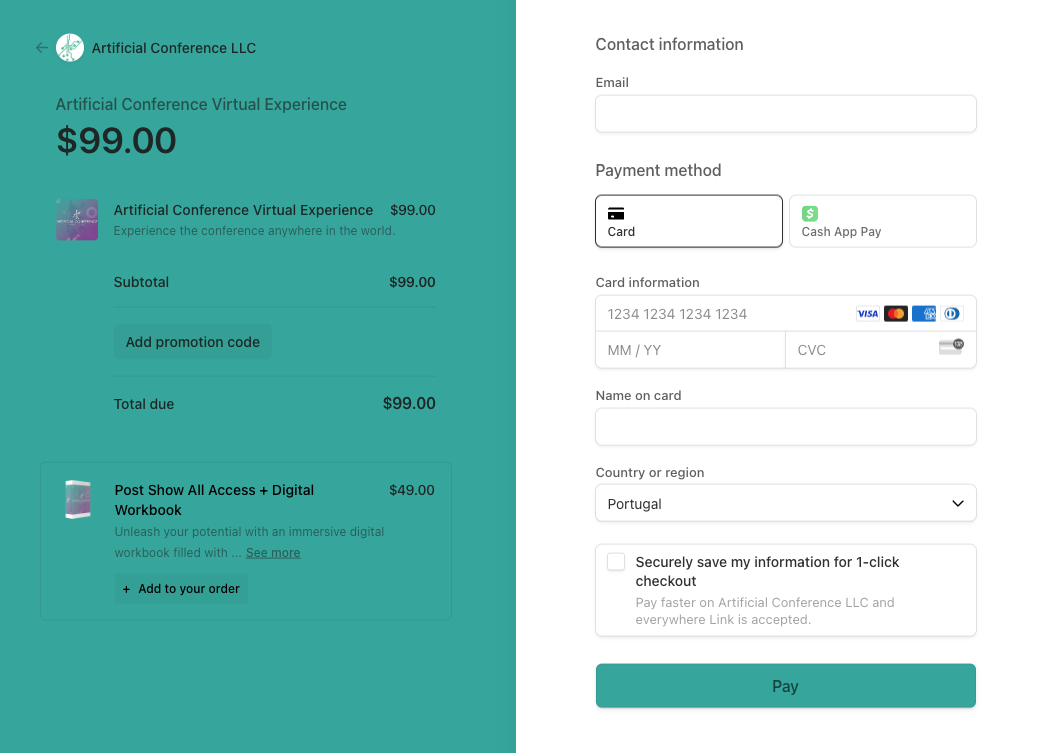Image resolution: width=1052 pixels, height=753 pixels.
Task: Enable securely save my information checkbox
Action: pyautogui.click(x=616, y=562)
